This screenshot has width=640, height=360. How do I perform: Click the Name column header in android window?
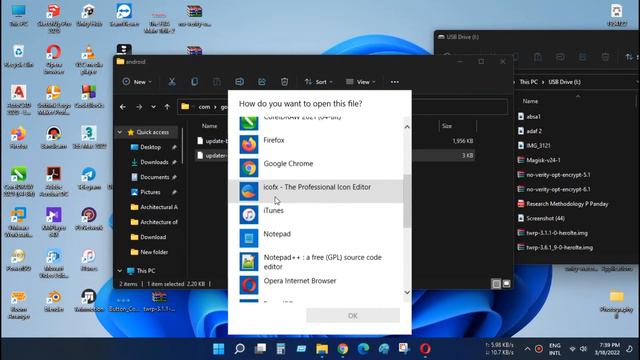point(209,126)
